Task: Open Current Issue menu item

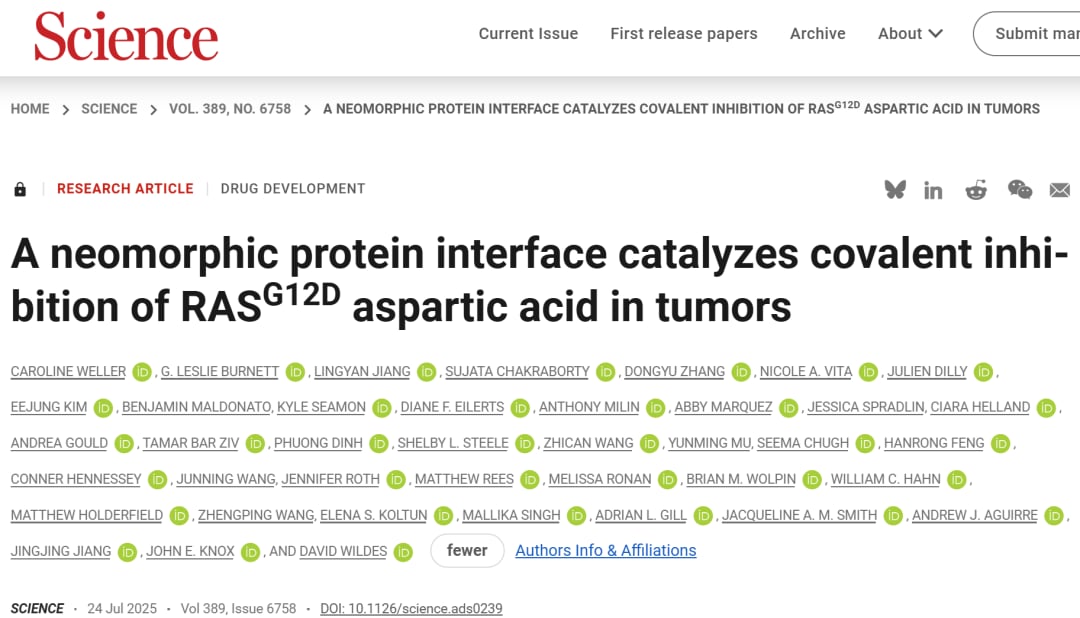Action: pos(528,34)
